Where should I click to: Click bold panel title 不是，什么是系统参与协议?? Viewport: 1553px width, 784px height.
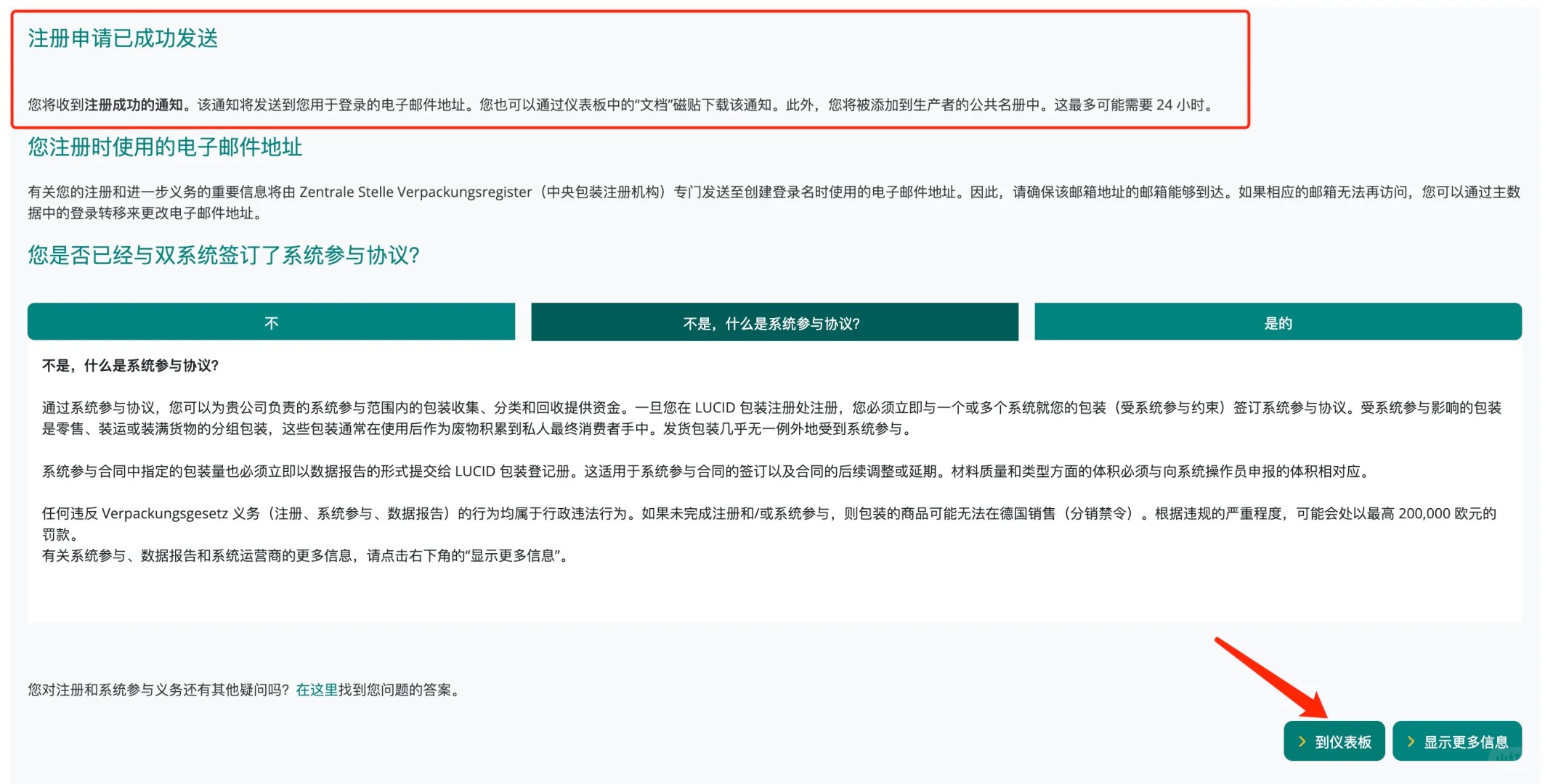coord(131,365)
